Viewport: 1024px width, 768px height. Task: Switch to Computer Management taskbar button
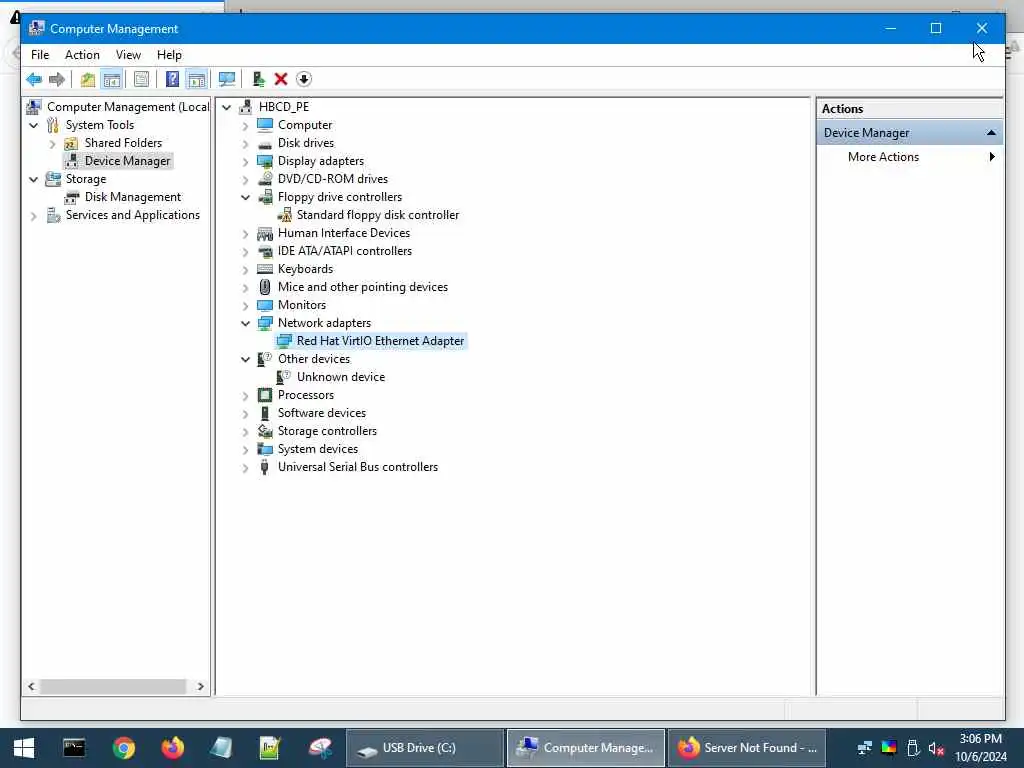tap(586, 748)
